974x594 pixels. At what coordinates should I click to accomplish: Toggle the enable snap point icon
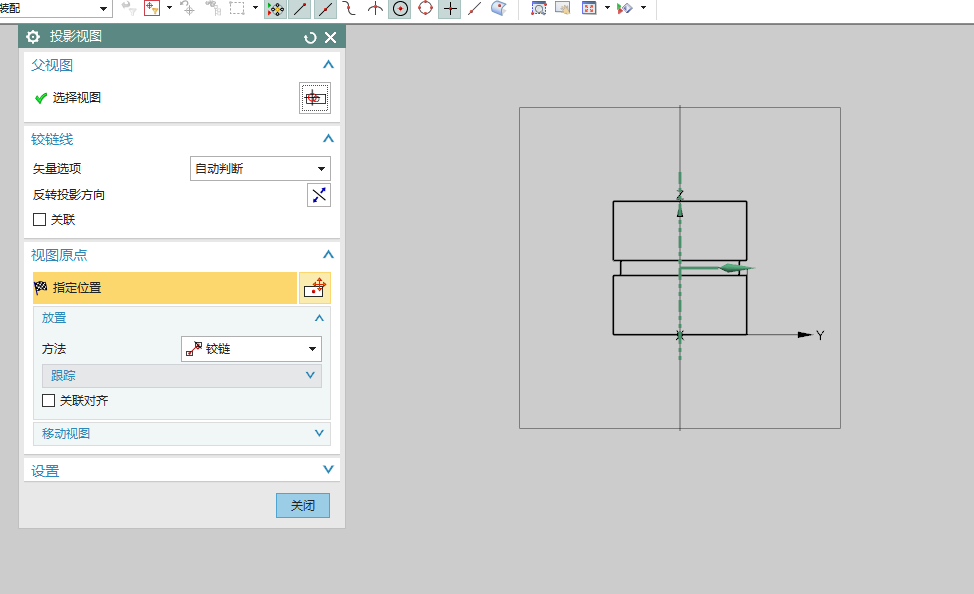coord(275,9)
